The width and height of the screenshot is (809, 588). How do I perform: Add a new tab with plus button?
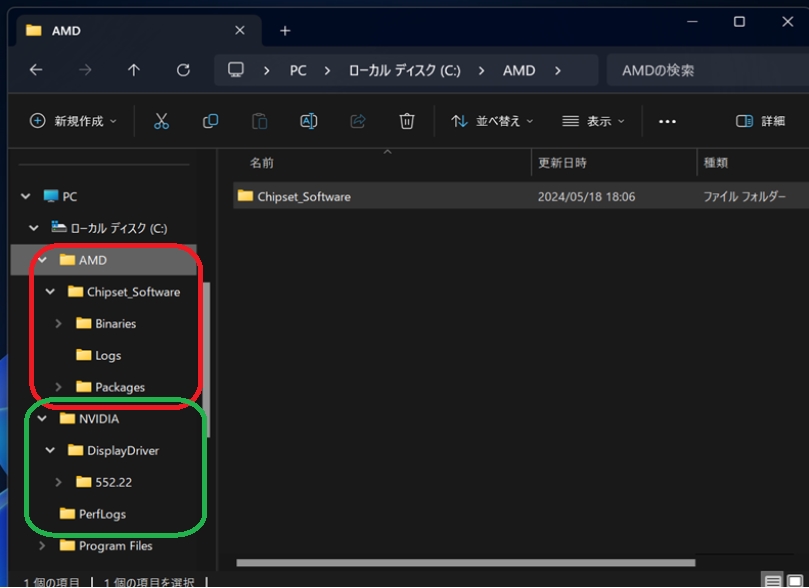click(x=285, y=31)
